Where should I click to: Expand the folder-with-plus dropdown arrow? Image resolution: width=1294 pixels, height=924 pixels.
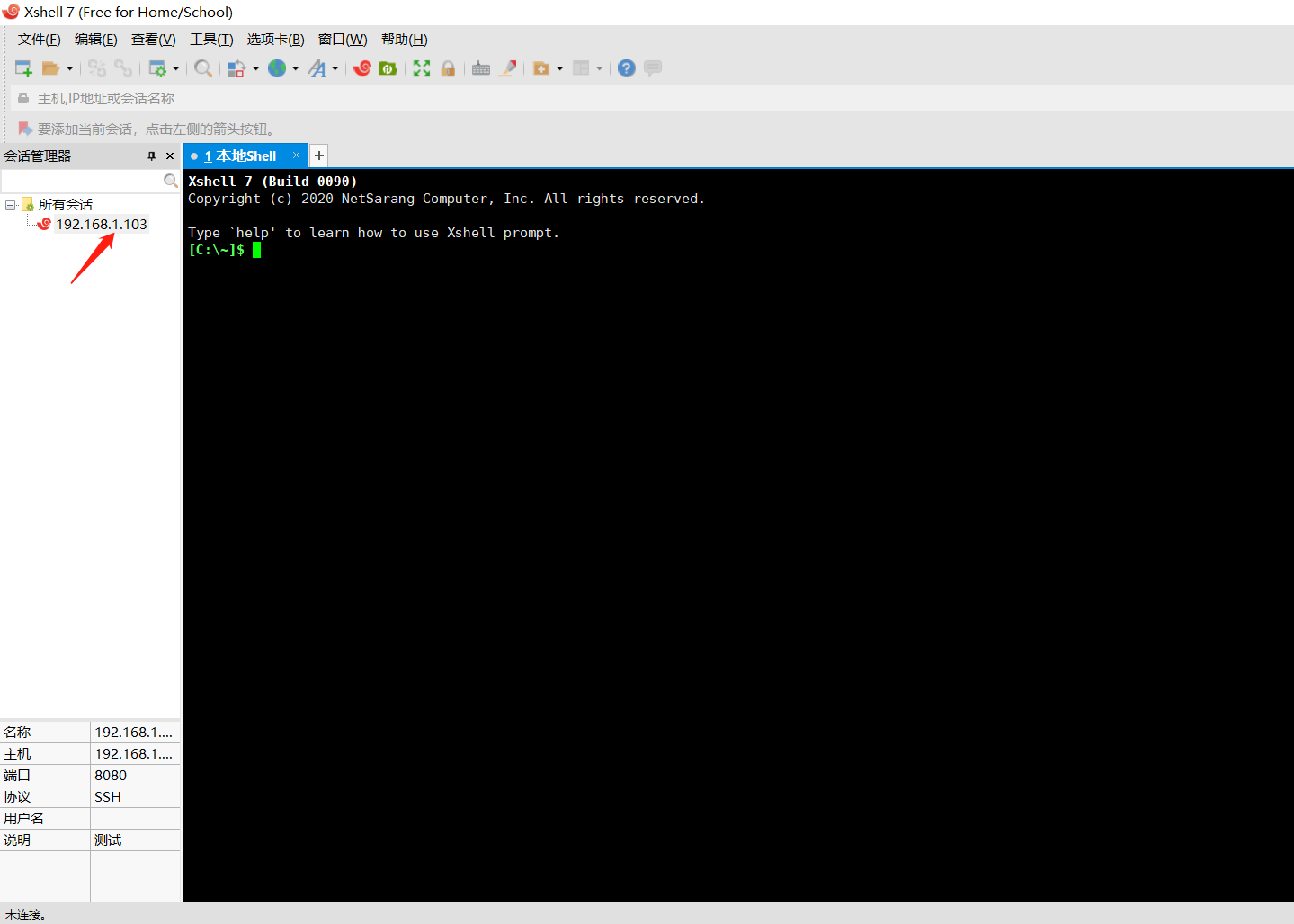[x=559, y=68]
